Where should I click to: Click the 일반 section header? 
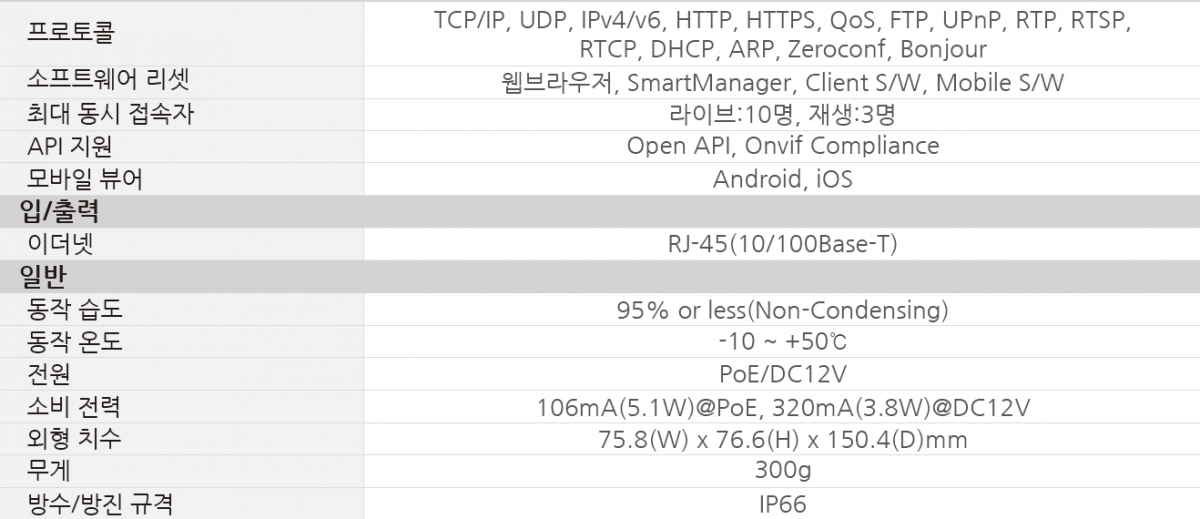[43, 276]
